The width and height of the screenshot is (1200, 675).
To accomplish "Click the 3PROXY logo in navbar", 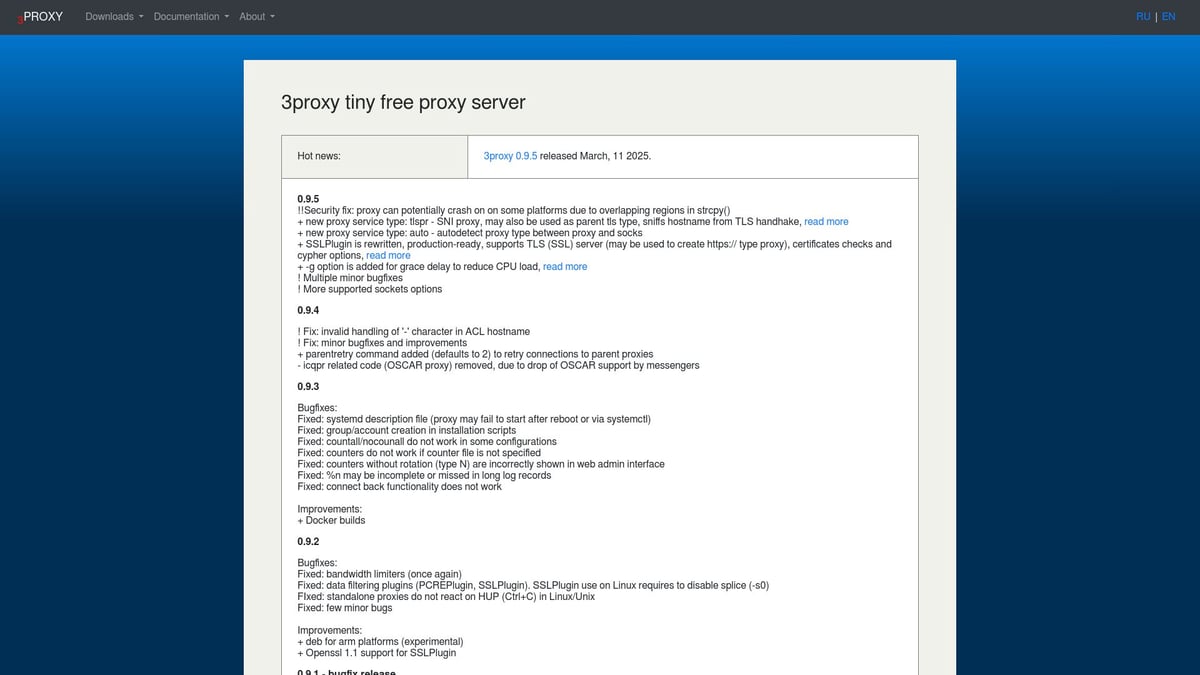I will (x=40, y=16).
